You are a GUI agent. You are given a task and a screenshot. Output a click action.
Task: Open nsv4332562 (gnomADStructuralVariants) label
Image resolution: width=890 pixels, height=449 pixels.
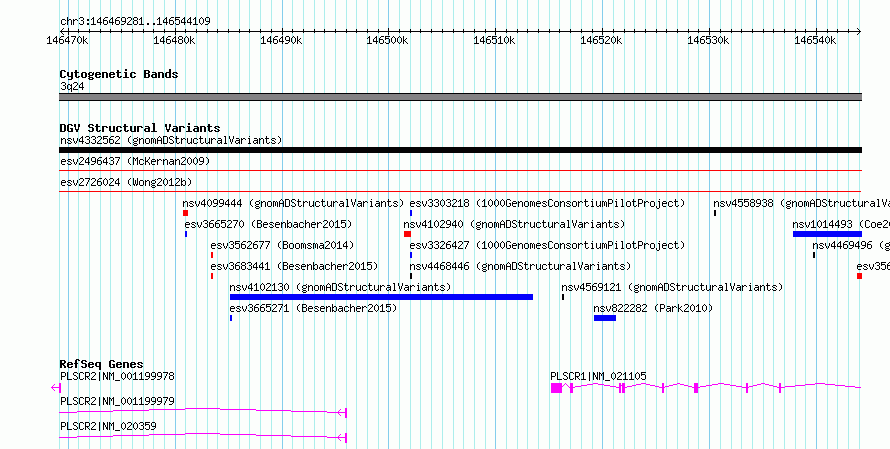171,140
